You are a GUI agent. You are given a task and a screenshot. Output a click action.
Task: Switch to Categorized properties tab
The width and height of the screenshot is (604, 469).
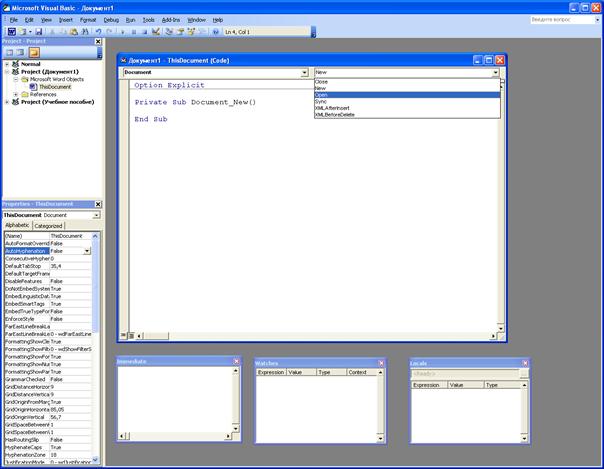(48, 226)
